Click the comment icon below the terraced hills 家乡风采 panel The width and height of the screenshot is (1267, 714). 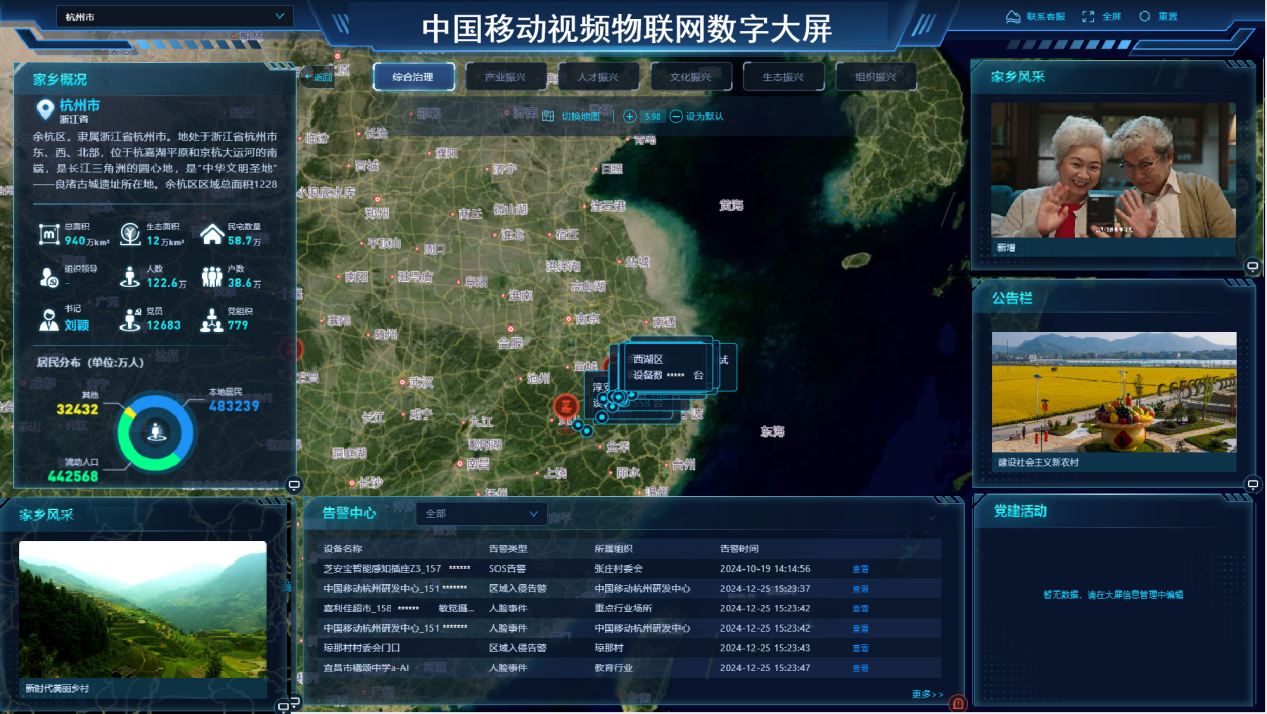pos(283,707)
